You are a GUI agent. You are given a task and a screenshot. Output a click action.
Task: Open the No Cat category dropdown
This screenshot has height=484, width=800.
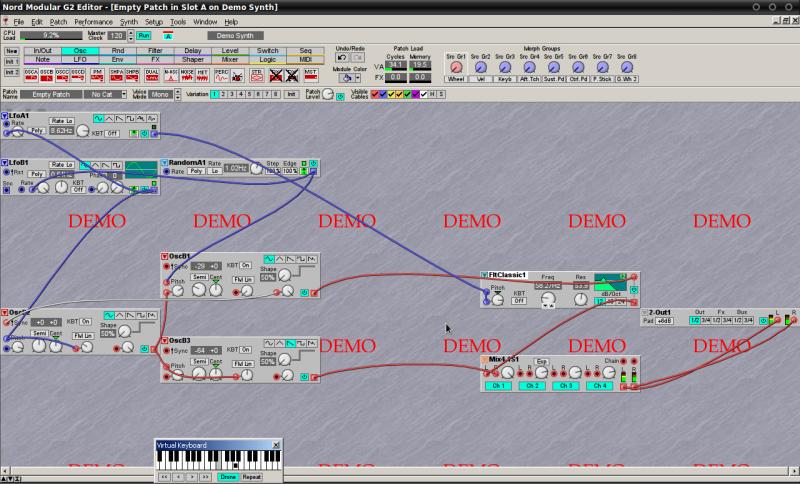(123, 94)
